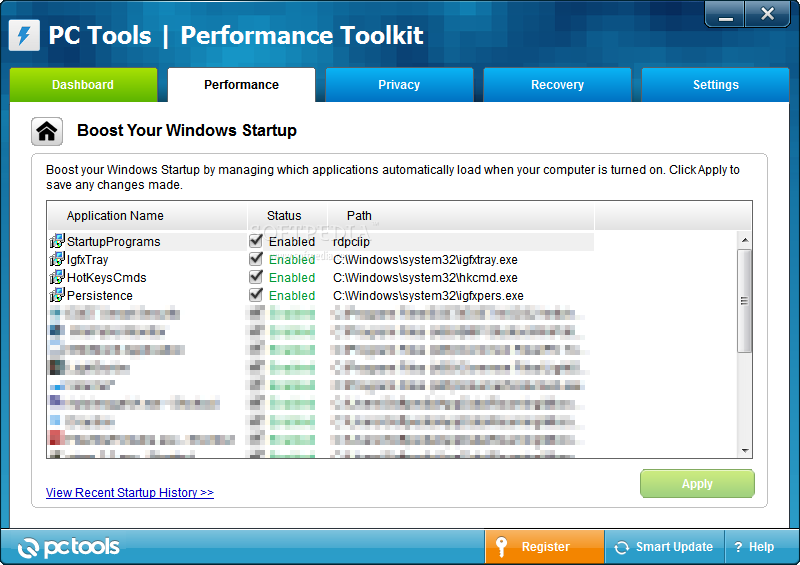Click the igfxtray.exe path cell
The height and width of the screenshot is (565, 800).
pos(425,259)
